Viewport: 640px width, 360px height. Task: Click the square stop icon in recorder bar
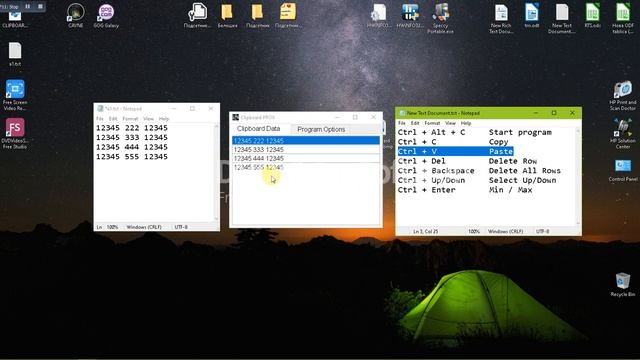pos(40,7)
